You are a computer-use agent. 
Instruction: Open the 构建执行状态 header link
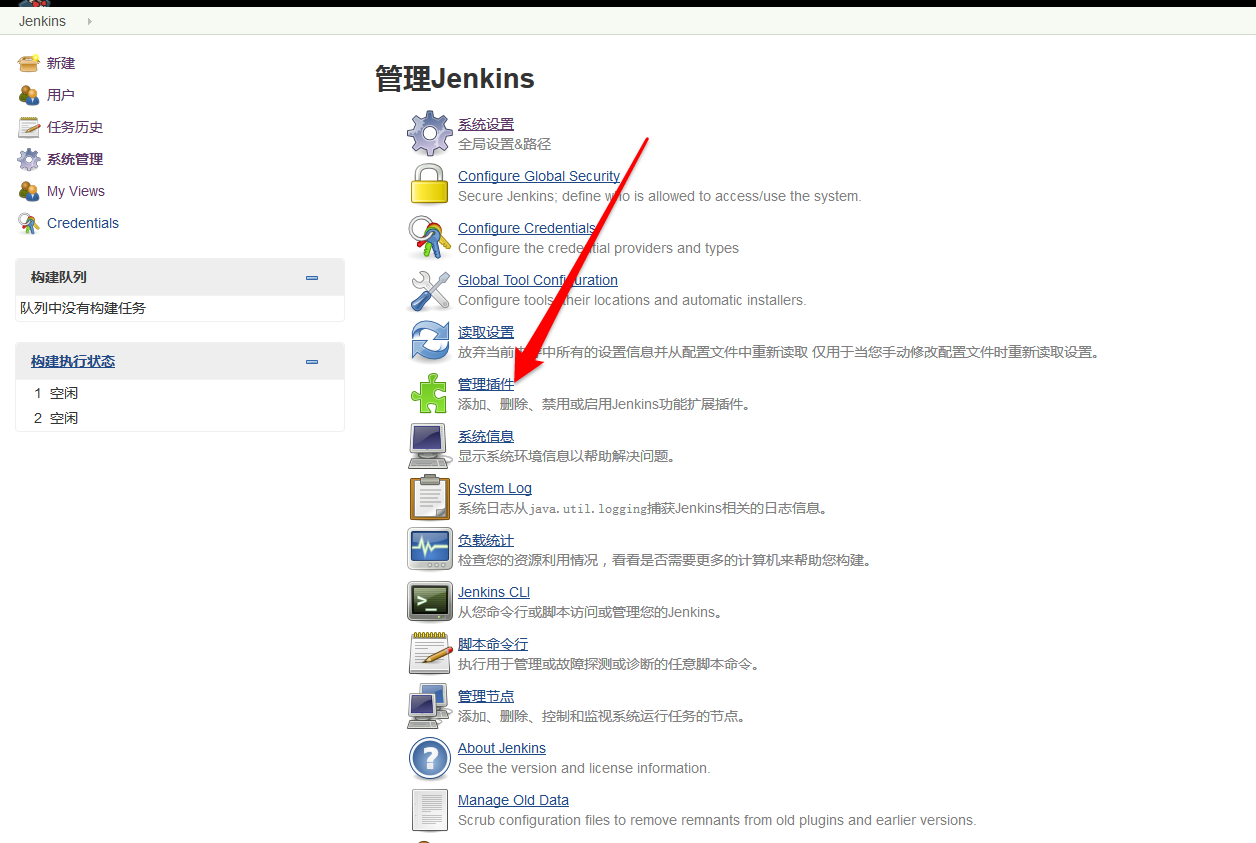(73, 361)
